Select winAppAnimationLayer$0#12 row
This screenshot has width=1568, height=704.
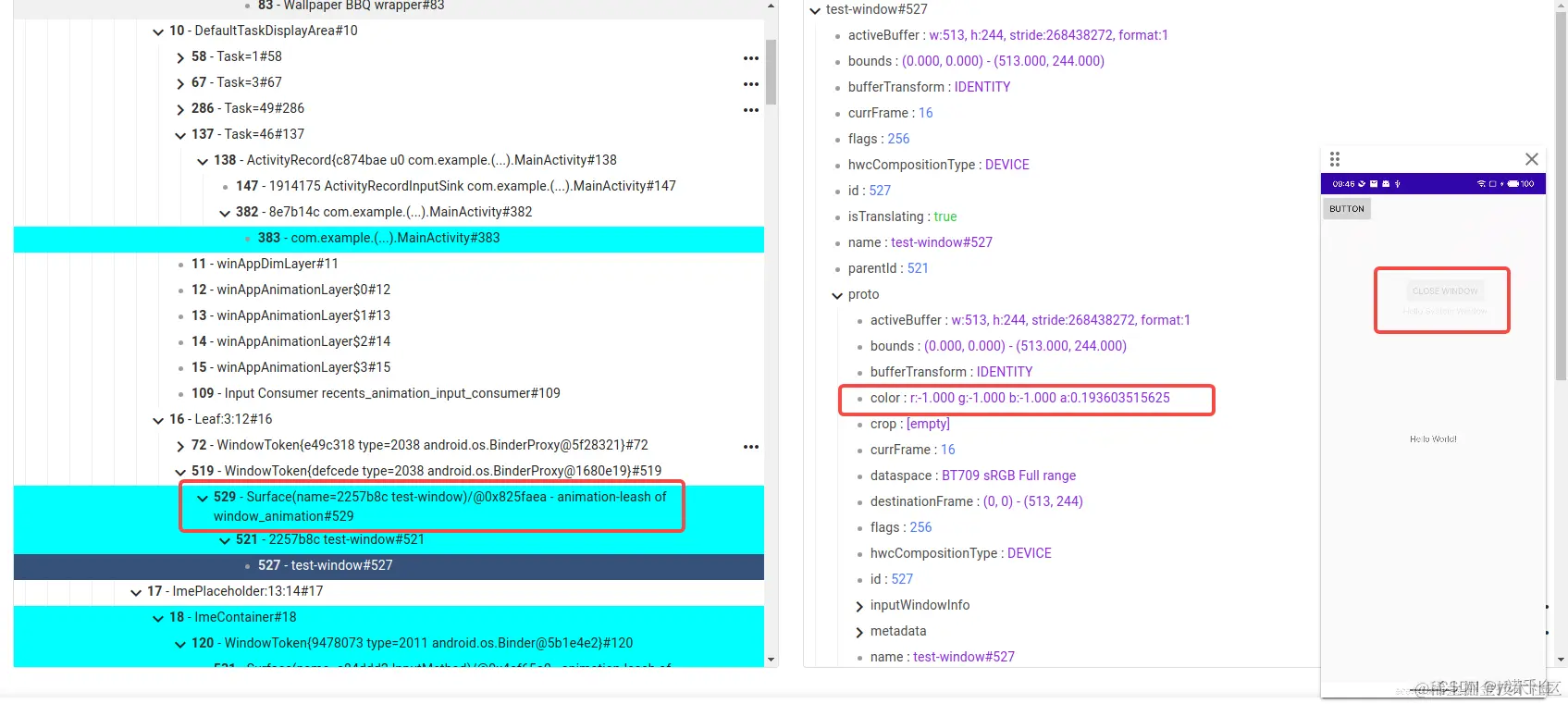[x=389, y=290]
